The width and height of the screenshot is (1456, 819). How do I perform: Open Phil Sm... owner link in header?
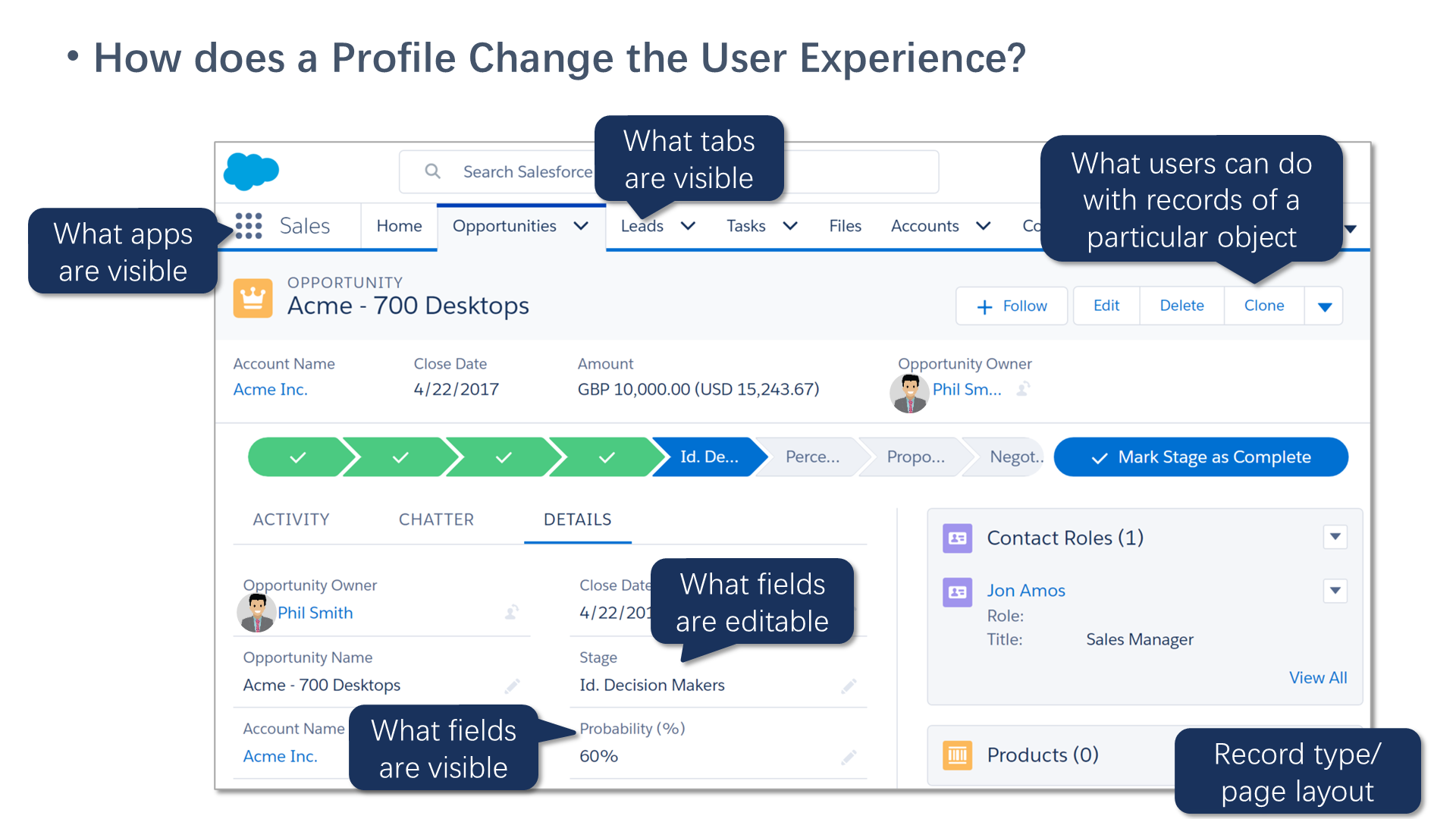(967, 390)
